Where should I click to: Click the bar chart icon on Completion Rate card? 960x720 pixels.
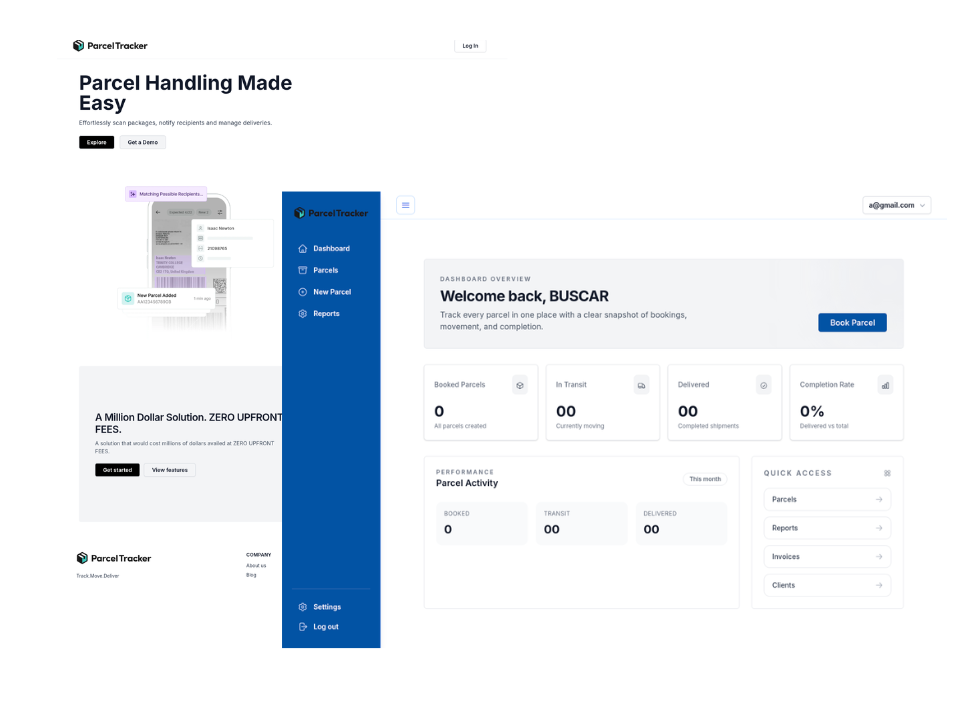[x=884, y=384]
